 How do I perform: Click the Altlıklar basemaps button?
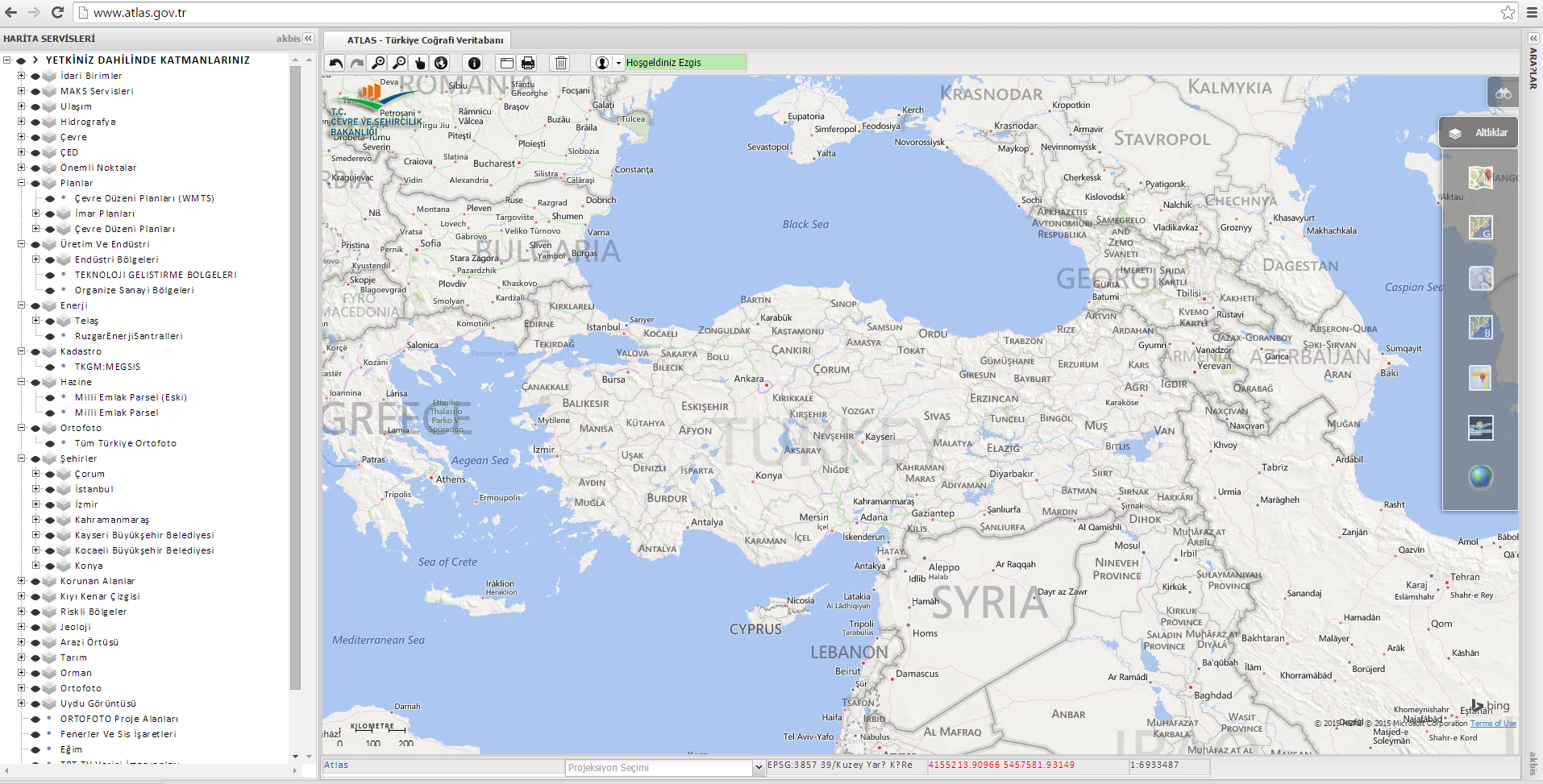click(1479, 133)
